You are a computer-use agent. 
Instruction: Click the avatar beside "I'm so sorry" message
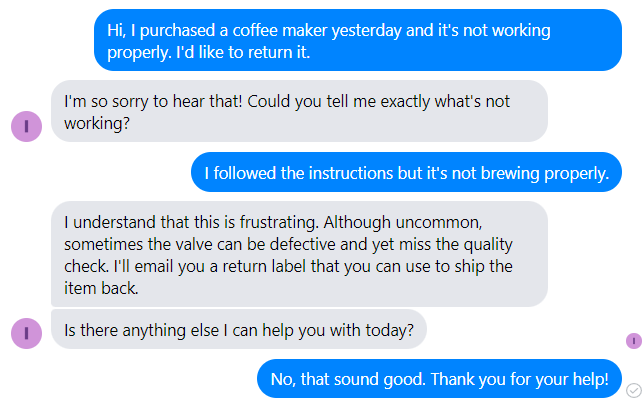pos(26,126)
